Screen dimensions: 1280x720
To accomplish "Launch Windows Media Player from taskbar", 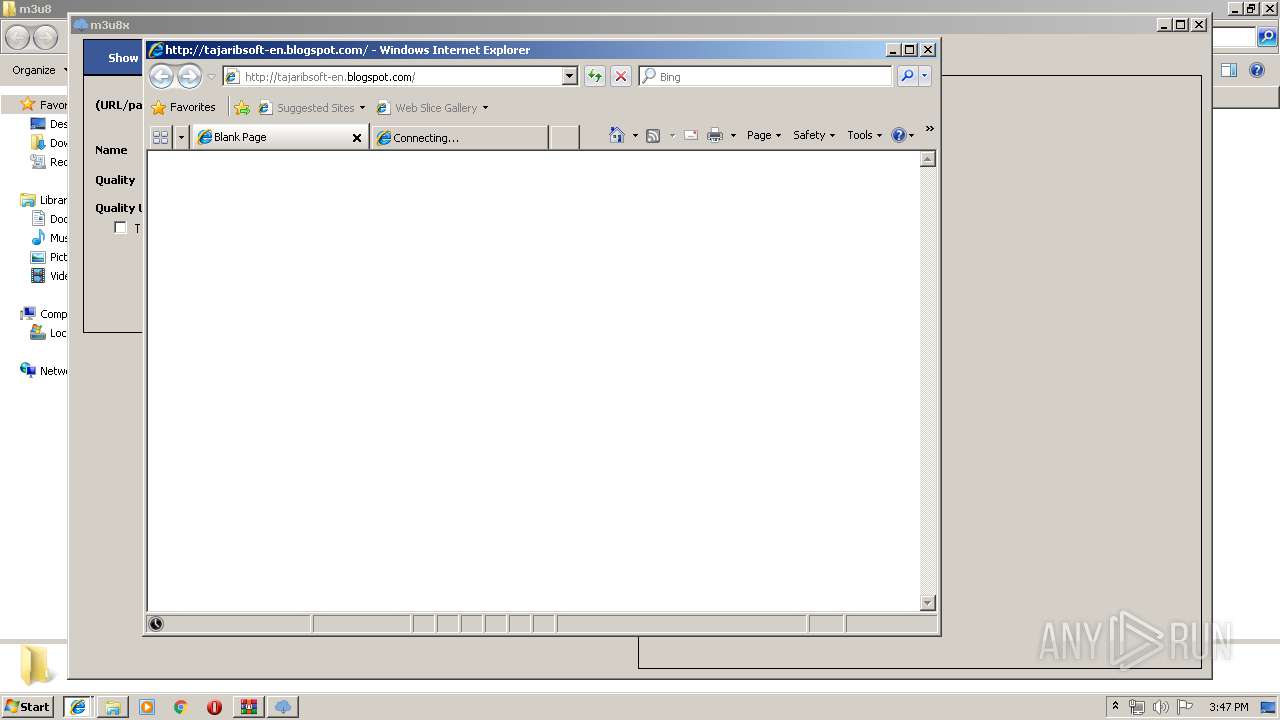I will pos(147,706).
